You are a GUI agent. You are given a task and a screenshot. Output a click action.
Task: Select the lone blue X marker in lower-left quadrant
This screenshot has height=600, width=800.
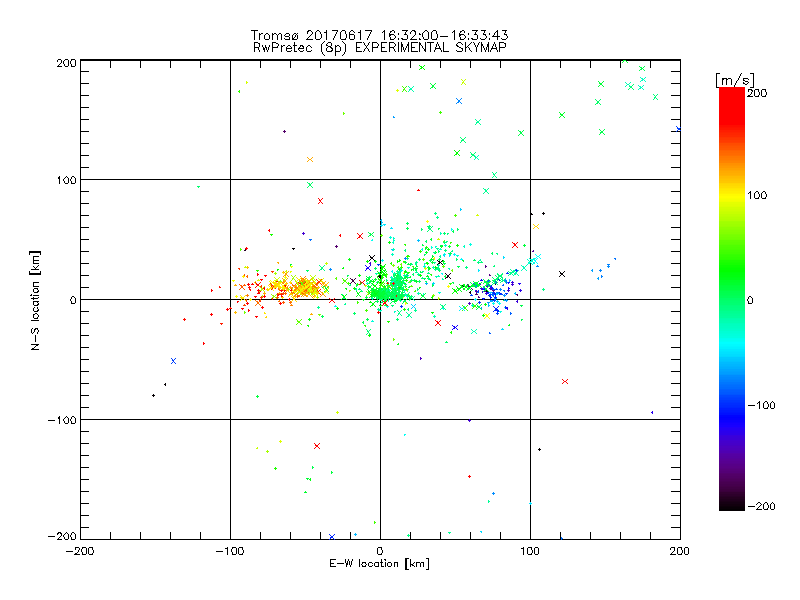[173, 361]
